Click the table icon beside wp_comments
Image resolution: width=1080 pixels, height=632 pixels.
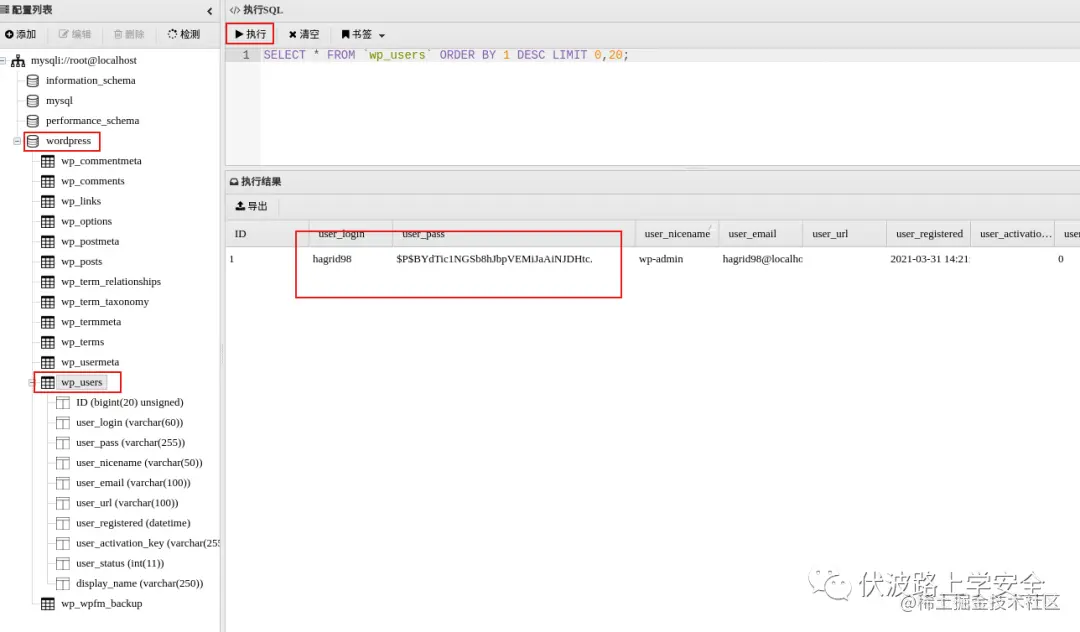(48, 181)
